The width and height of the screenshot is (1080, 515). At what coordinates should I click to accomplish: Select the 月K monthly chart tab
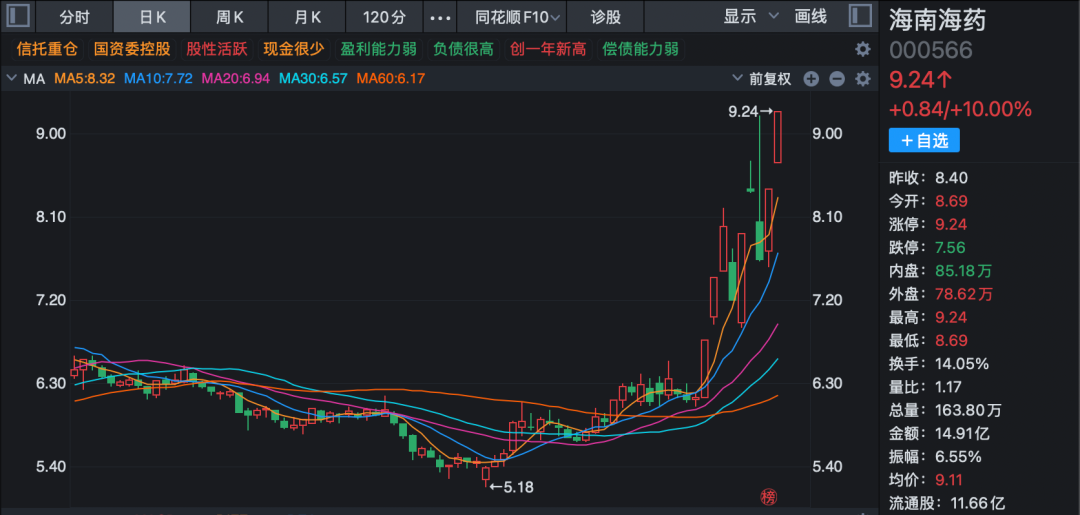point(307,17)
